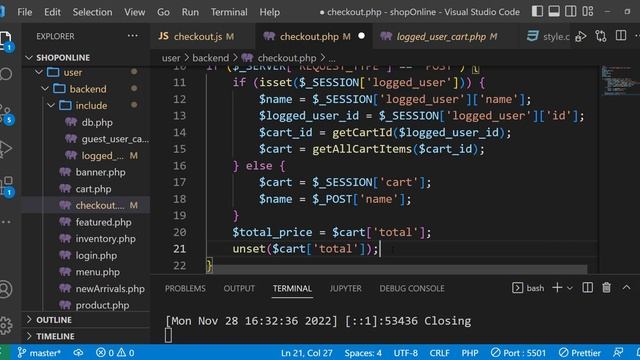Select the bash terminal label
Screen dimensions: 640x360
point(528,288)
